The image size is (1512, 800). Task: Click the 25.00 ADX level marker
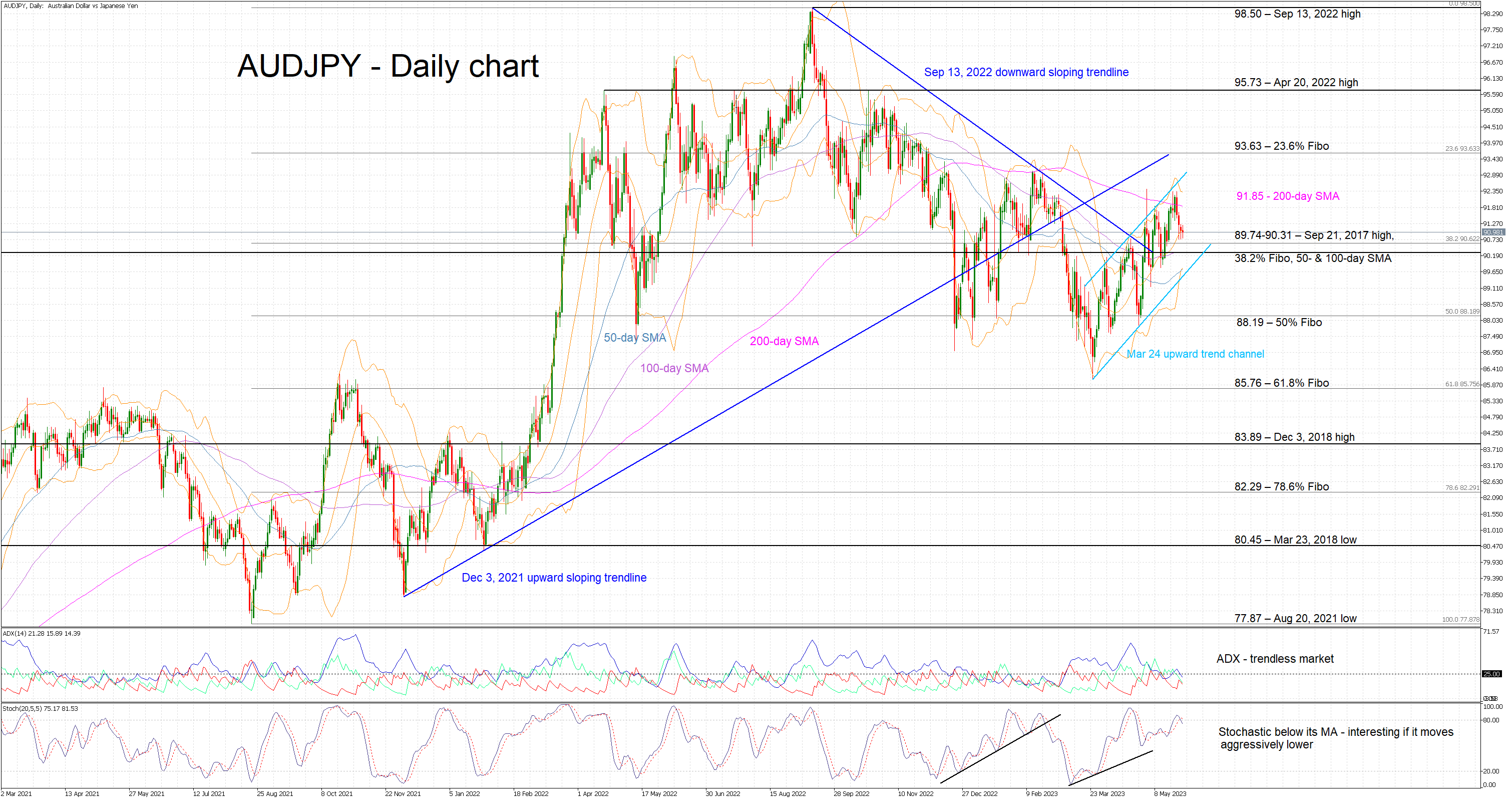pos(1491,674)
